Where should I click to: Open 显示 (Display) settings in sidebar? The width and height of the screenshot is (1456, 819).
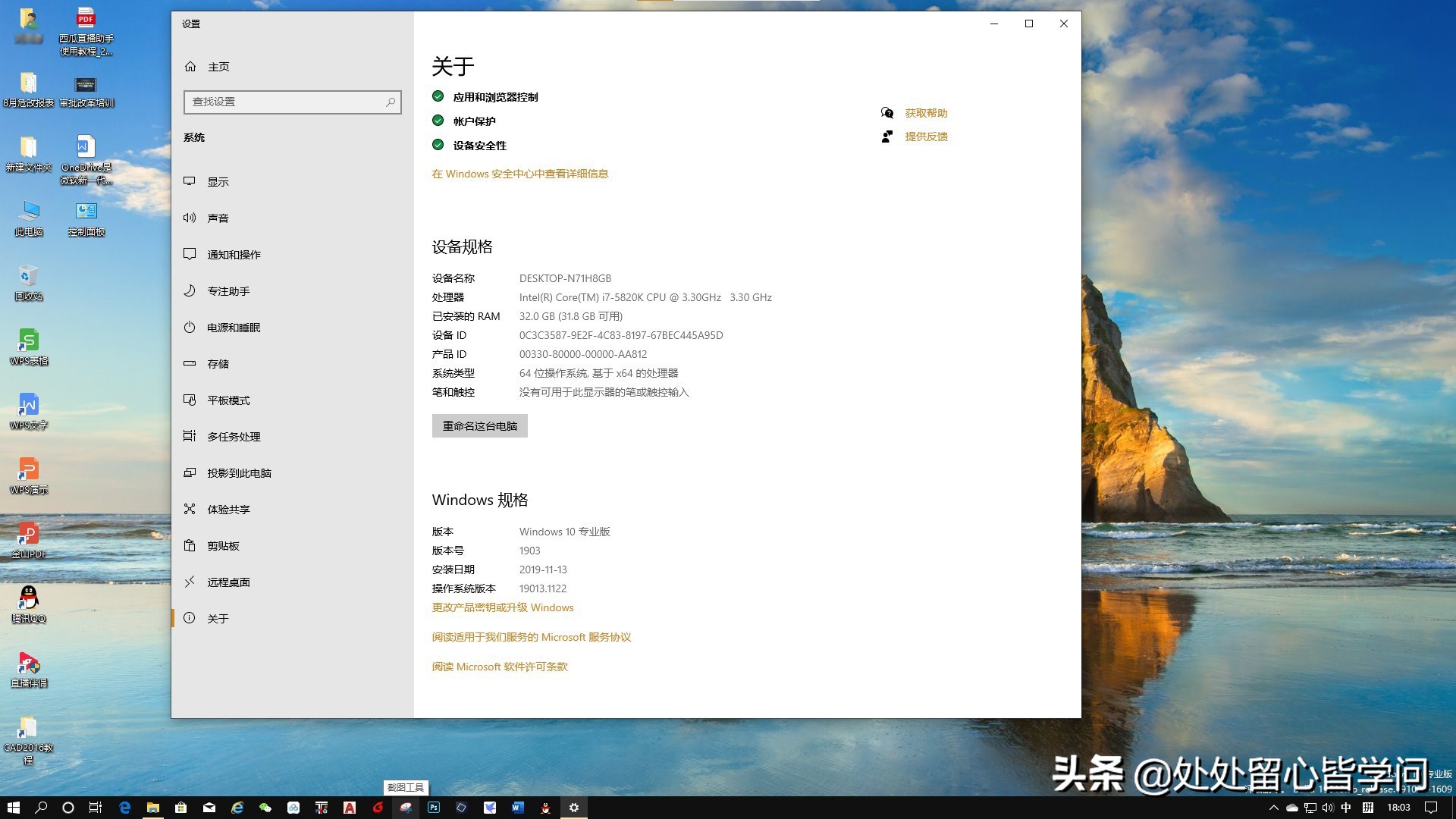pos(218,181)
